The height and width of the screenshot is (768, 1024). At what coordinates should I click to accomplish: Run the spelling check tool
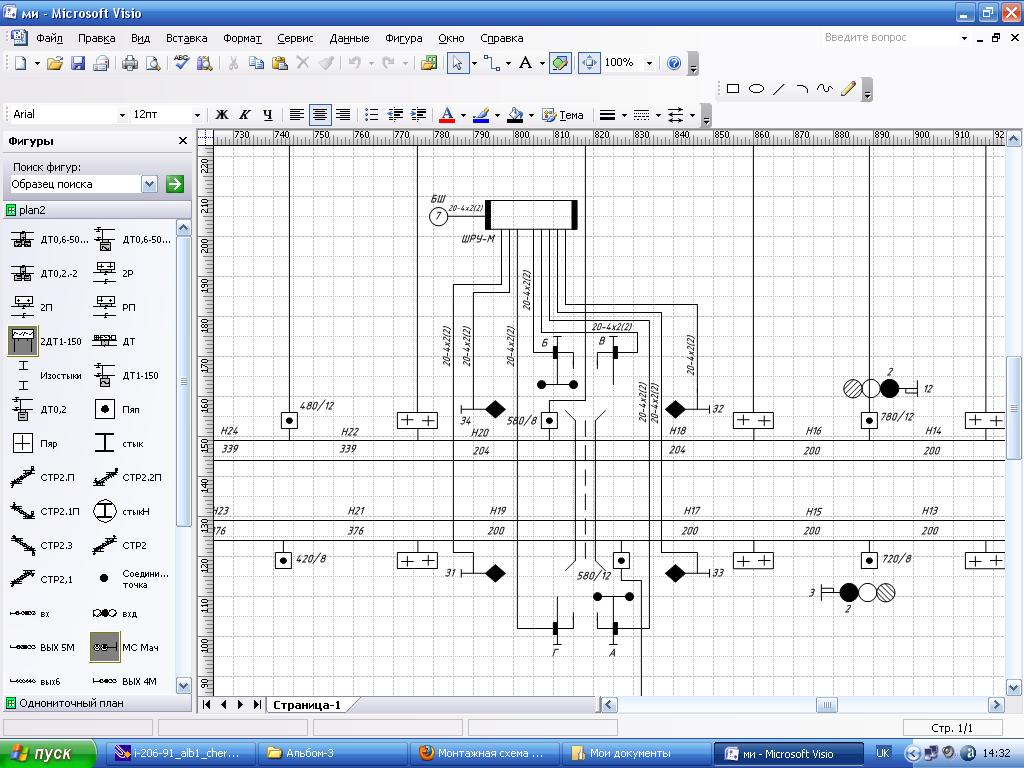click(182, 63)
